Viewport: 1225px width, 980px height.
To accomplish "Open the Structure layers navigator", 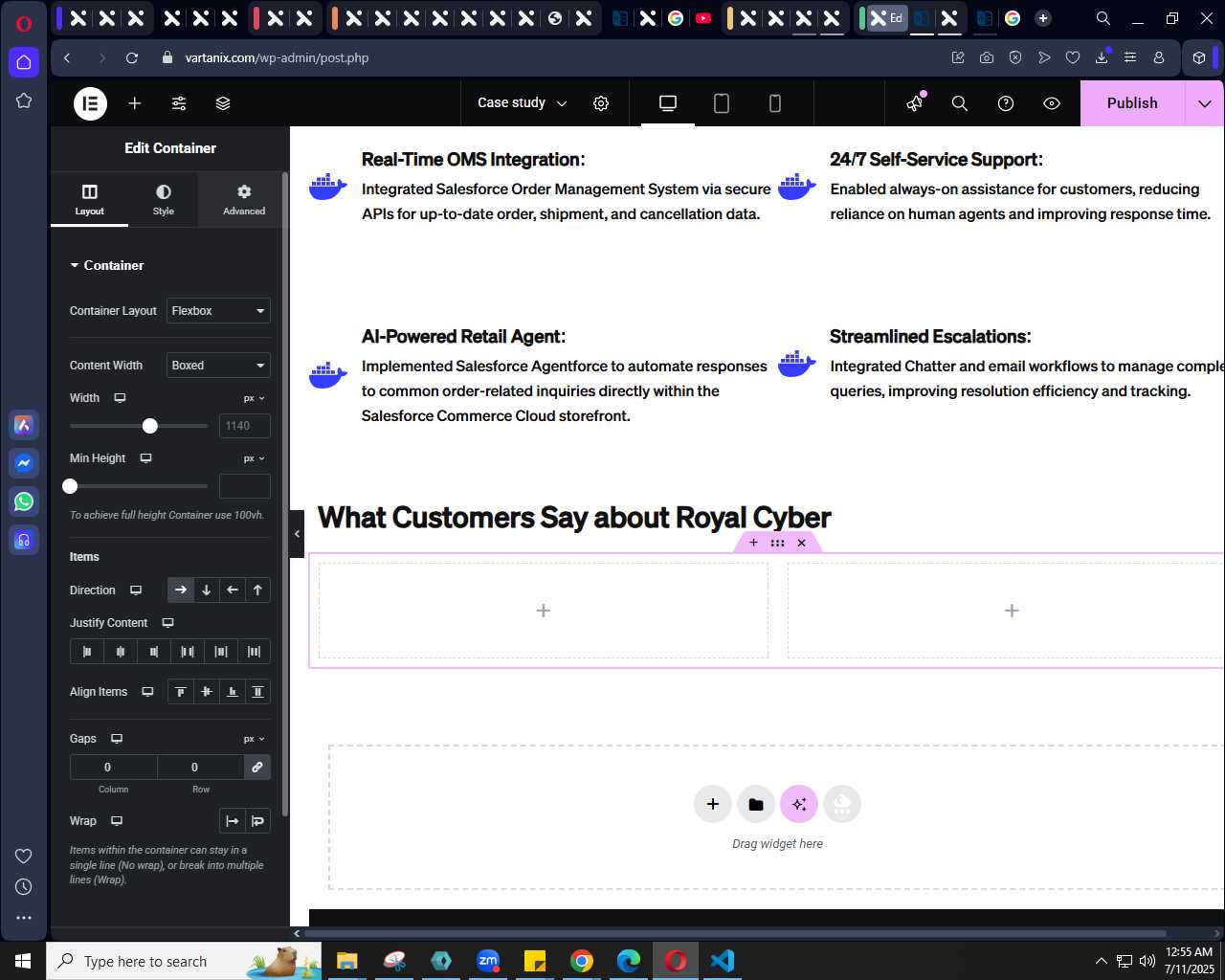I will click(223, 103).
